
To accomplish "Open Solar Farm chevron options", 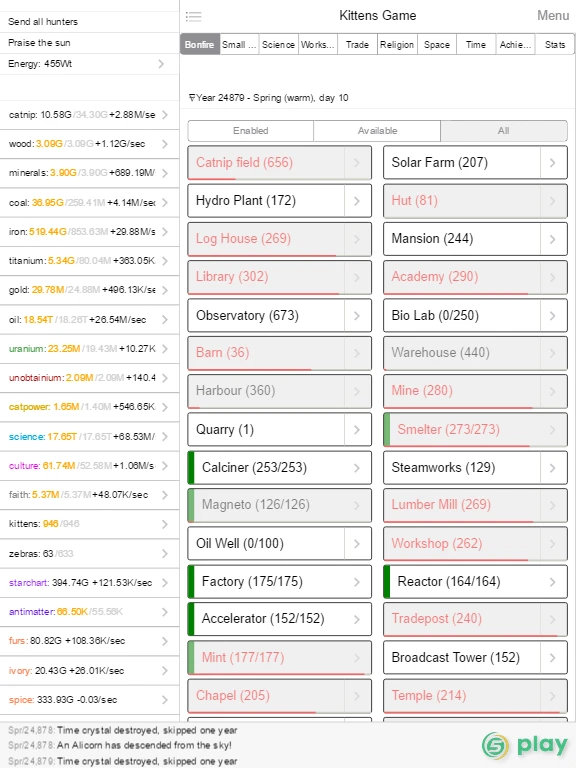I will pos(553,163).
